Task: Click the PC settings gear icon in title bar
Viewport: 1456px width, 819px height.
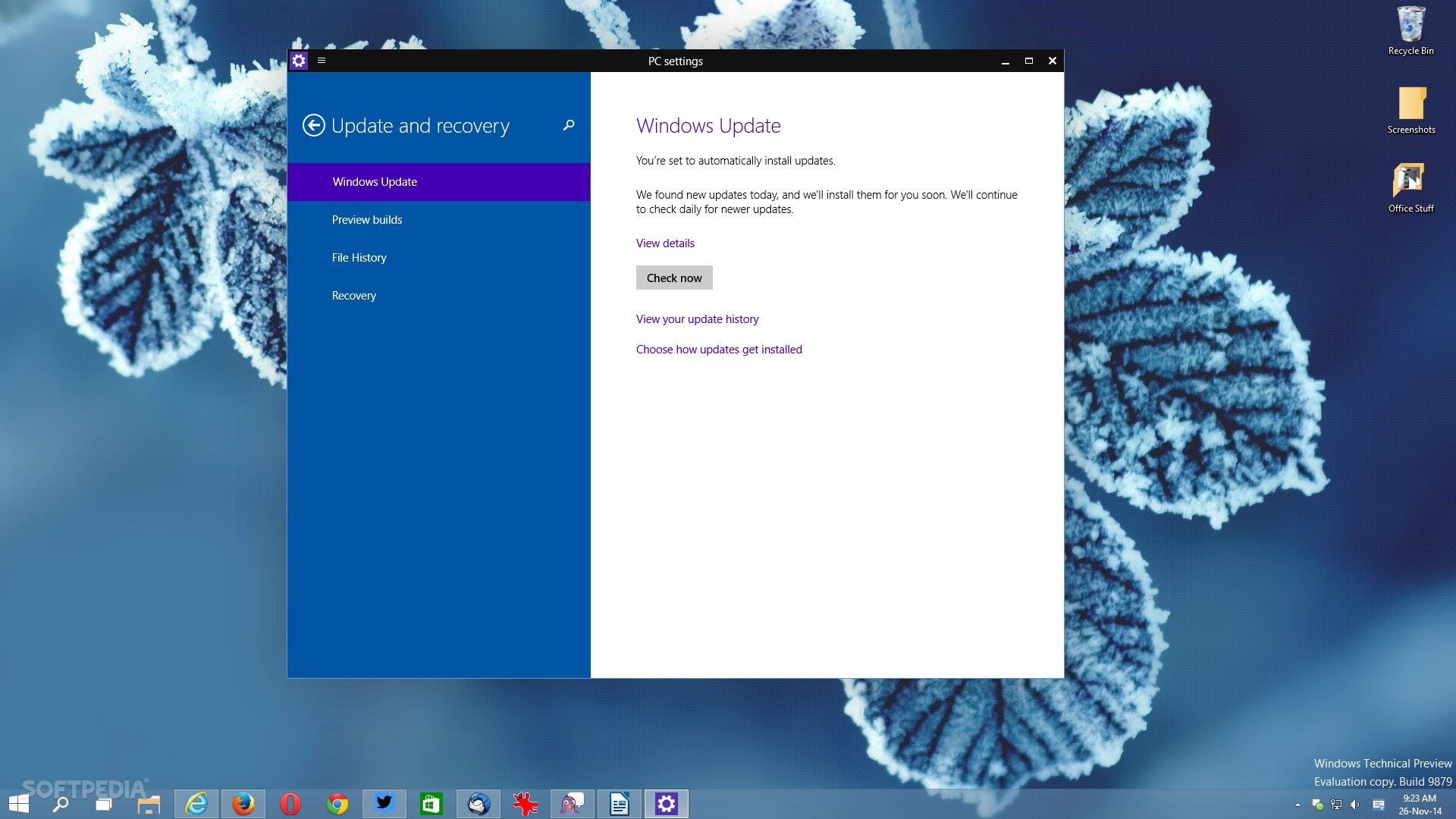Action: 299,61
